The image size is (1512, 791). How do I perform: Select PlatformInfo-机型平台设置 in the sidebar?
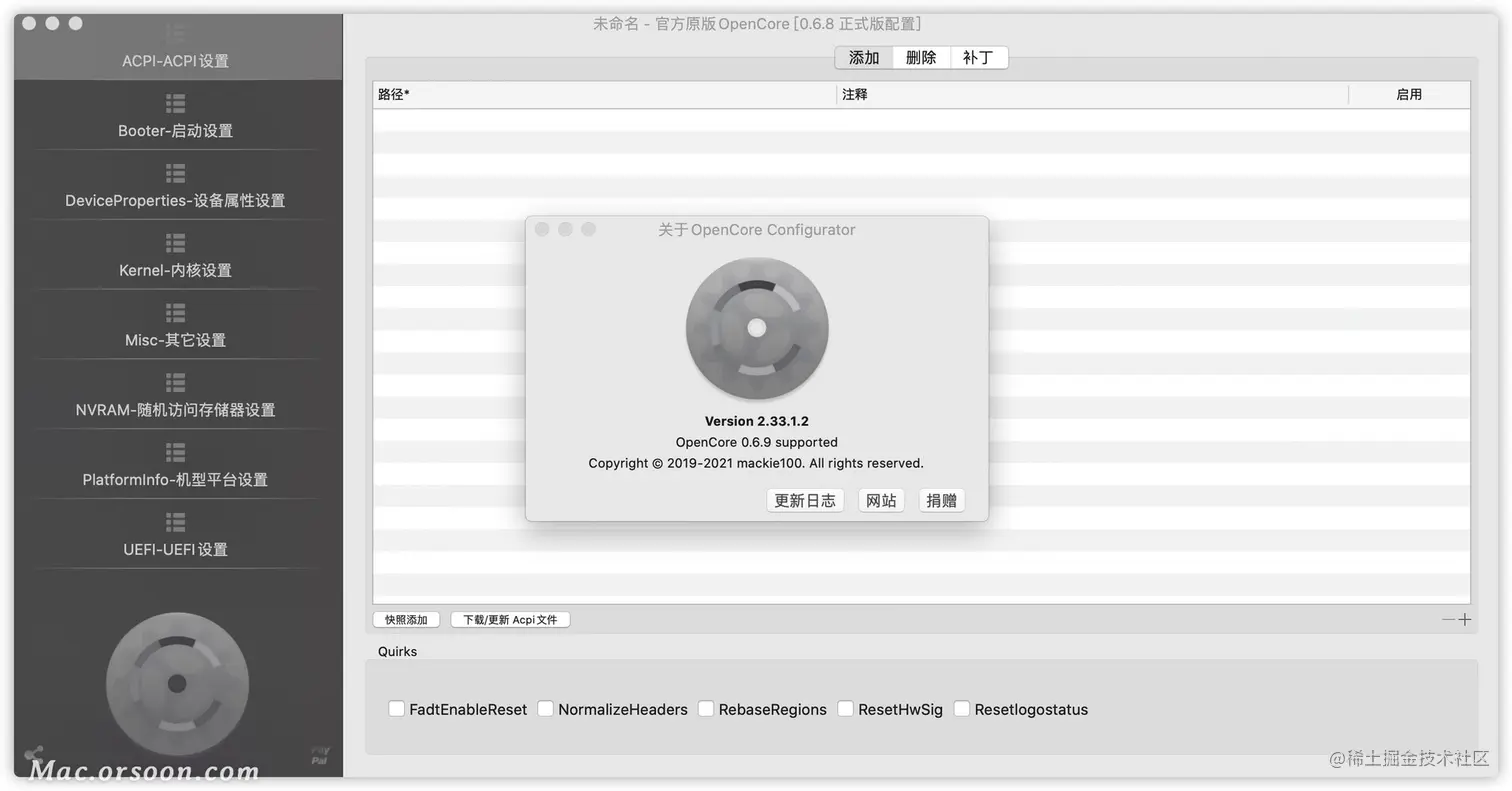(176, 479)
